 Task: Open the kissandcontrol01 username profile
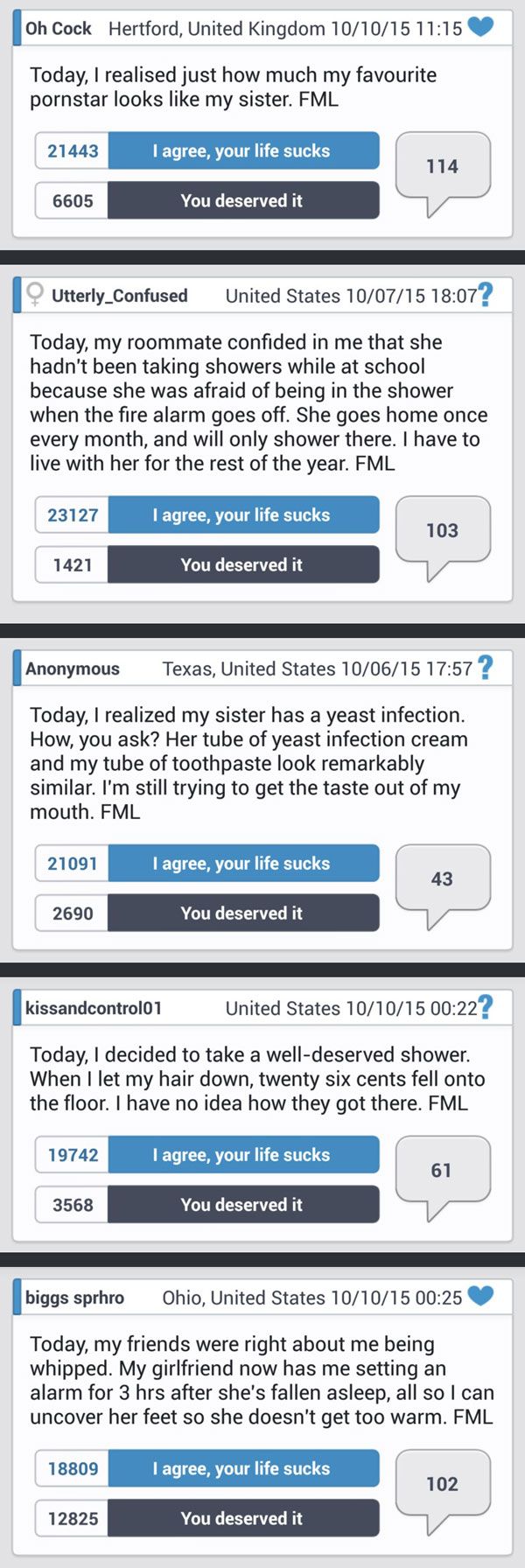click(x=94, y=1008)
